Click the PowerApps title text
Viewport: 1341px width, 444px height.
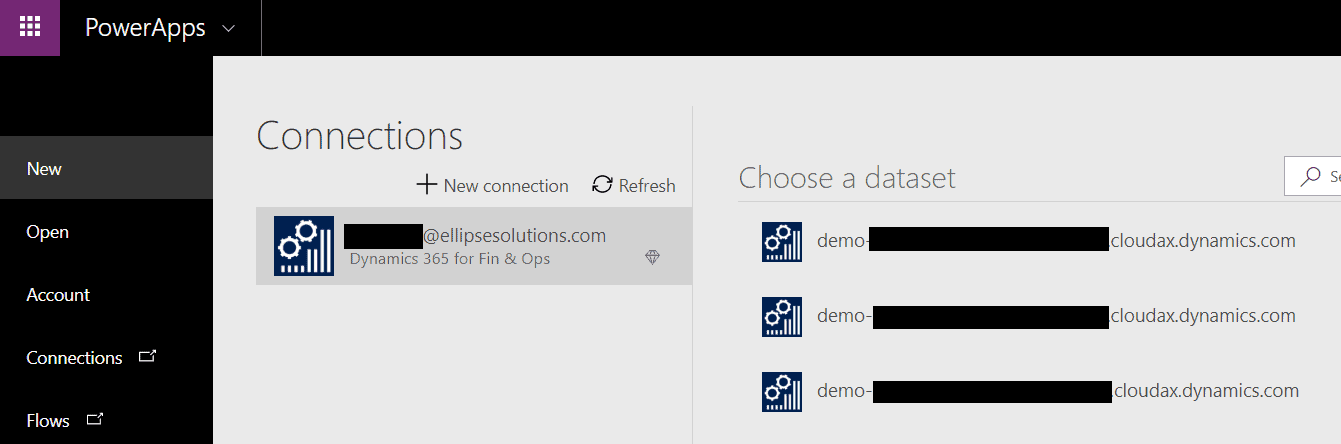[x=145, y=28]
